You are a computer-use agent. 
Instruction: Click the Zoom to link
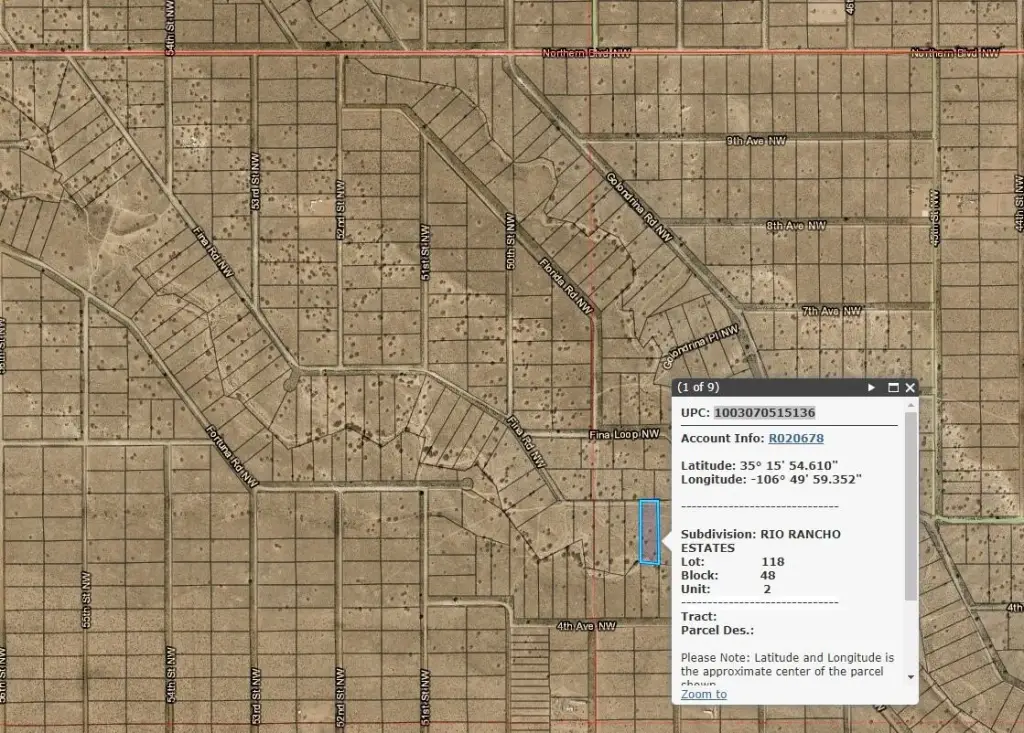703,694
